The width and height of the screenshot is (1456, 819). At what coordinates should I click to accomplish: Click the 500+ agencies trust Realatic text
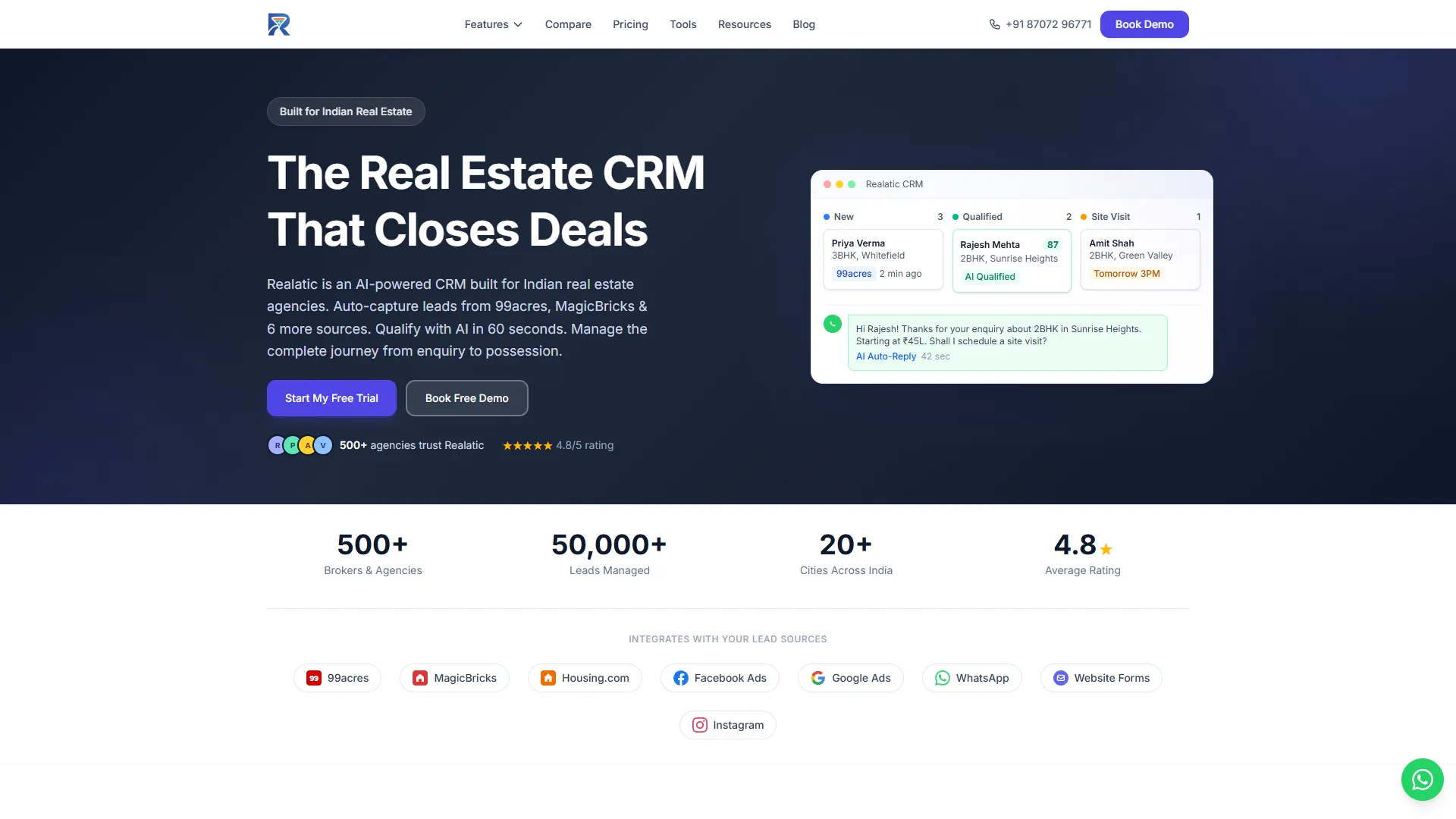coord(412,445)
